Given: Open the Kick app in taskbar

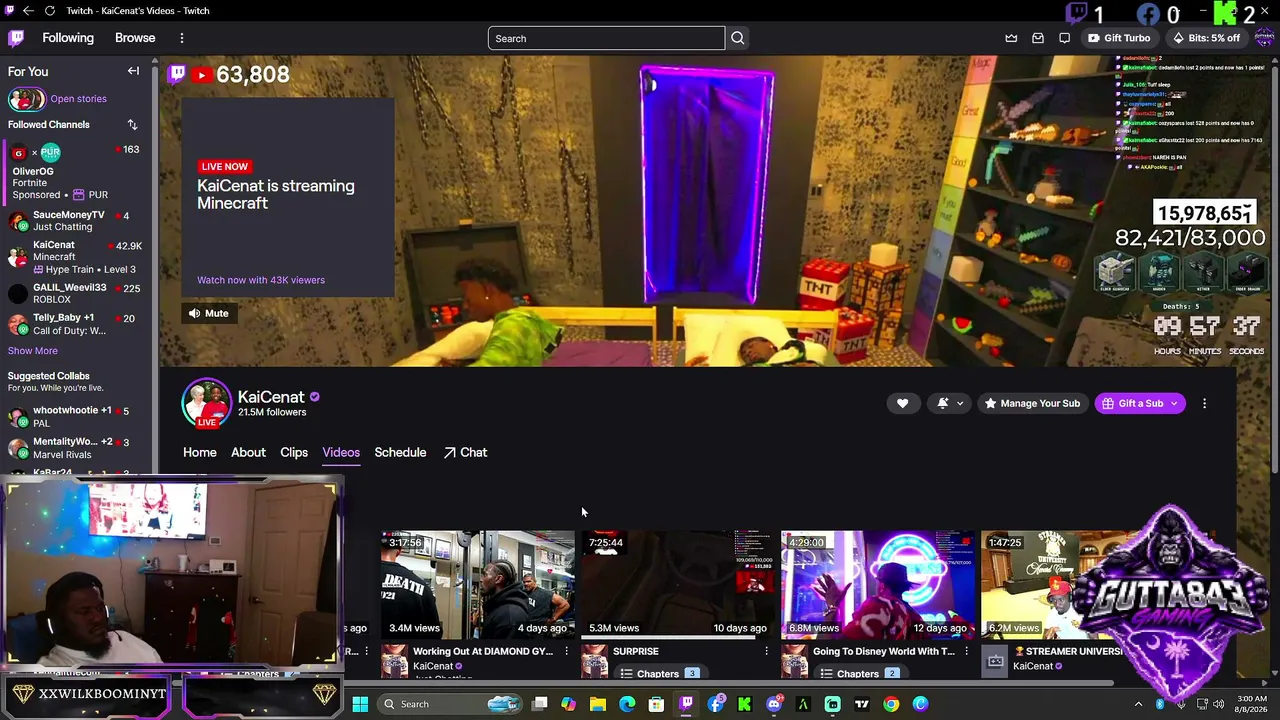Looking at the screenshot, I should (745, 704).
